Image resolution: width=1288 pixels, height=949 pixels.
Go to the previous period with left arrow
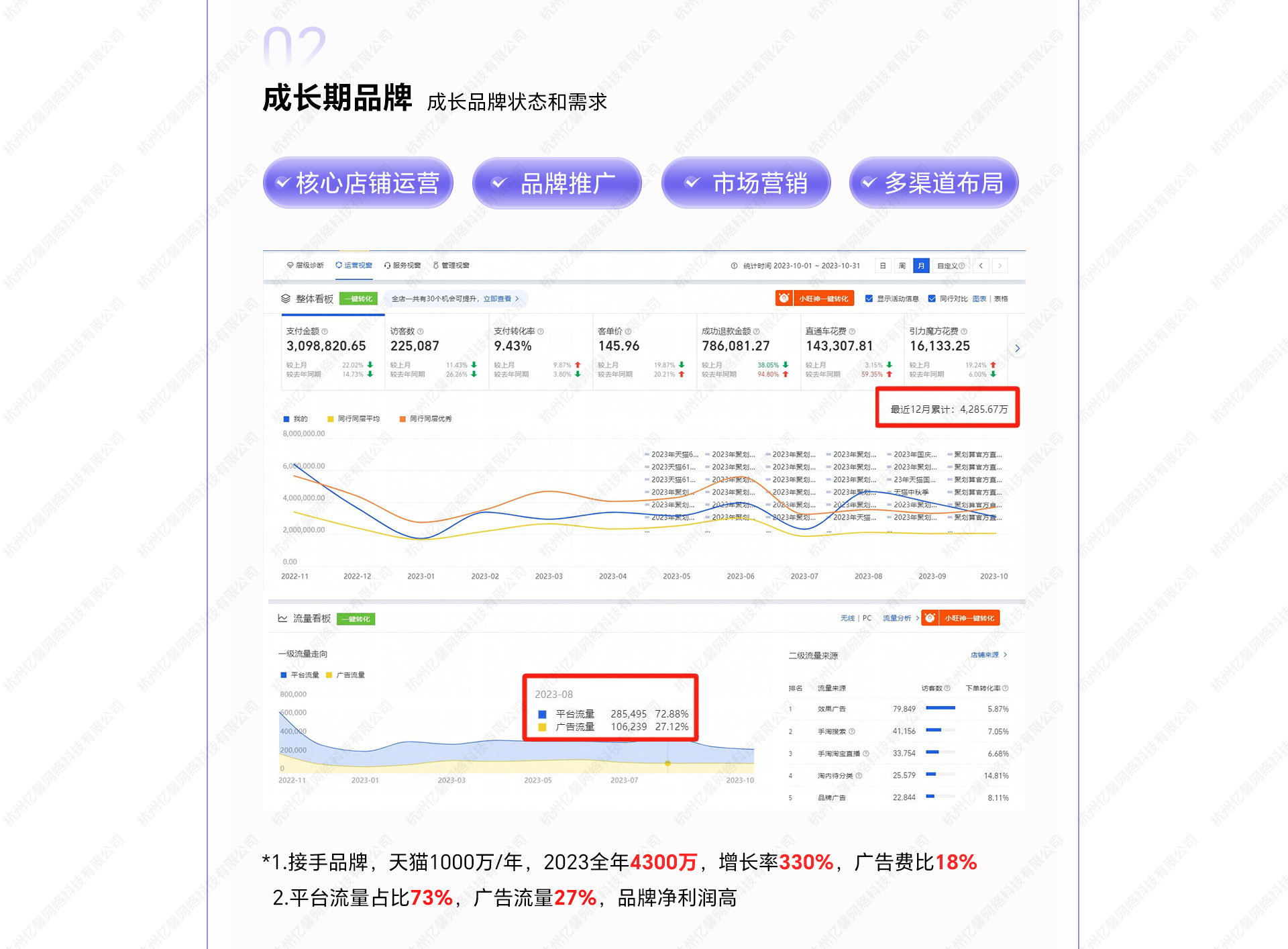[981, 266]
